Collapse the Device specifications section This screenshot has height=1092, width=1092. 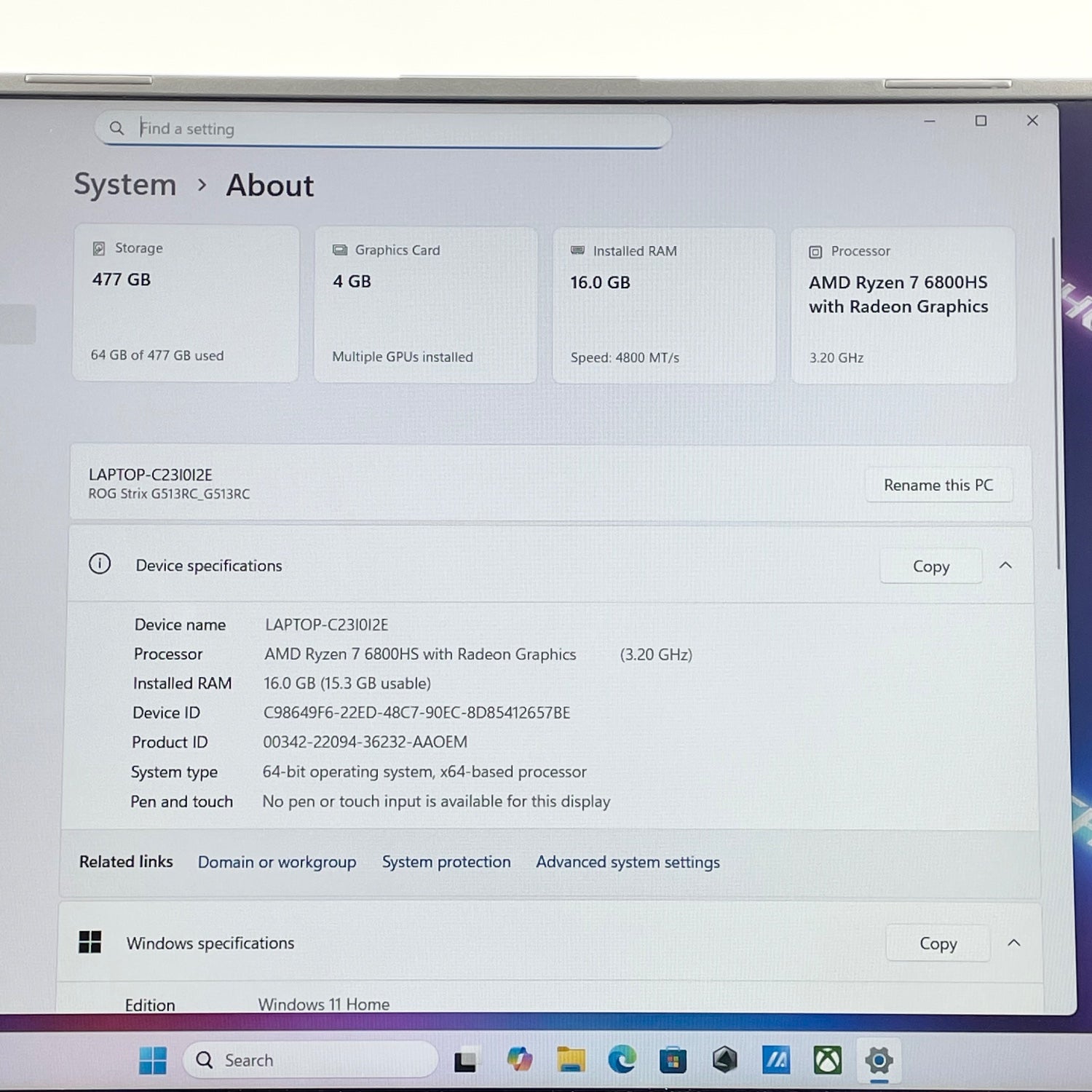coord(1005,566)
